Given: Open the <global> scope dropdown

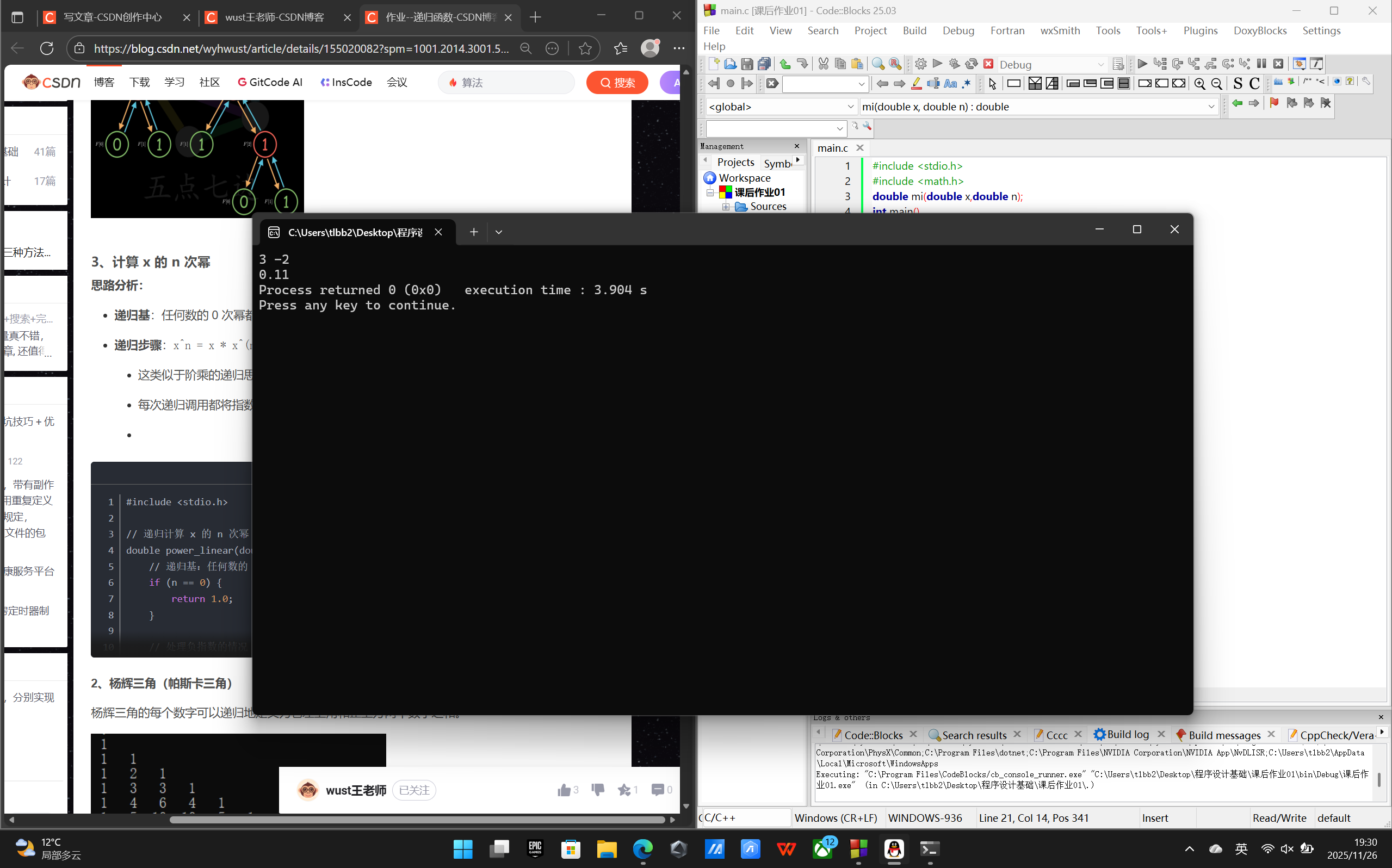Looking at the screenshot, I should pos(780,107).
